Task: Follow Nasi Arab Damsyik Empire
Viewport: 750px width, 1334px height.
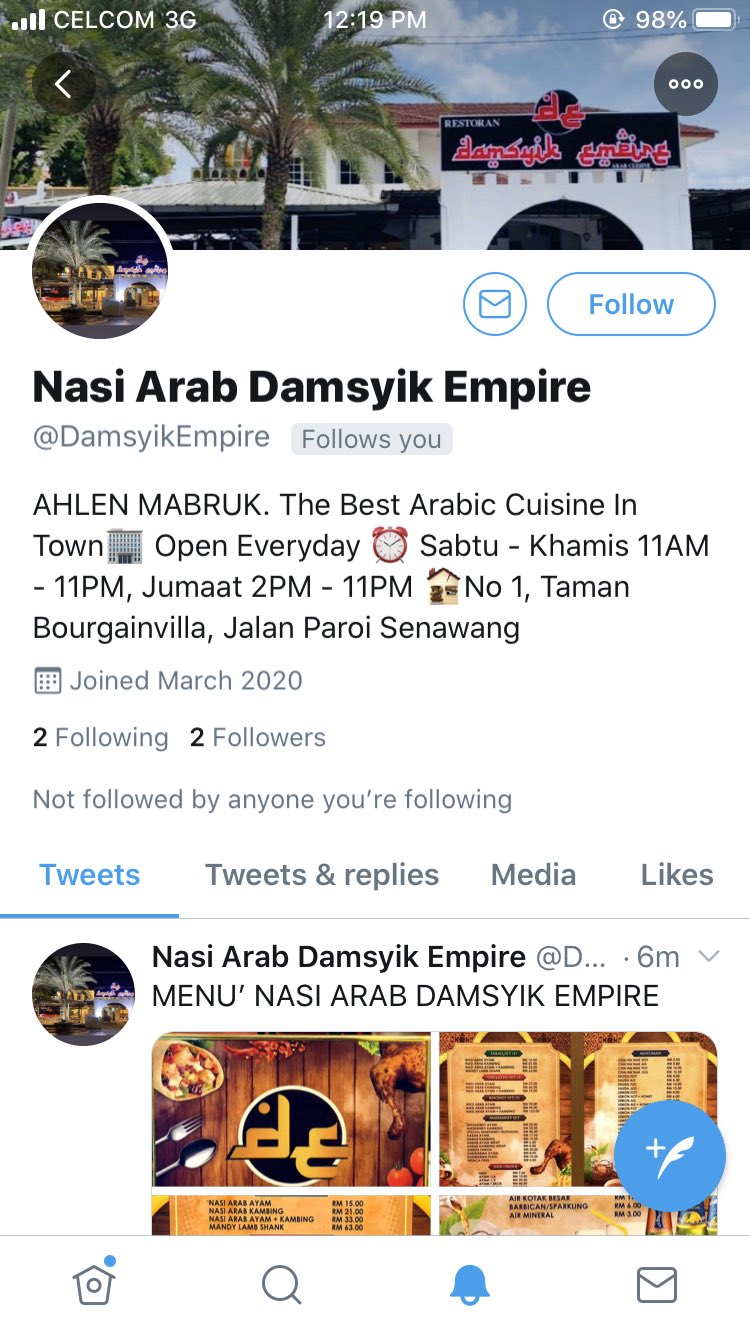Action: pos(631,304)
